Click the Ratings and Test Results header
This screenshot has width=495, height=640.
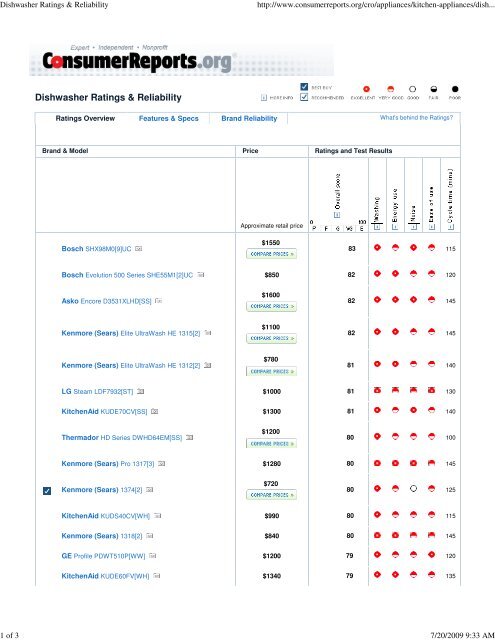pyautogui.click(x=353, y=151)
